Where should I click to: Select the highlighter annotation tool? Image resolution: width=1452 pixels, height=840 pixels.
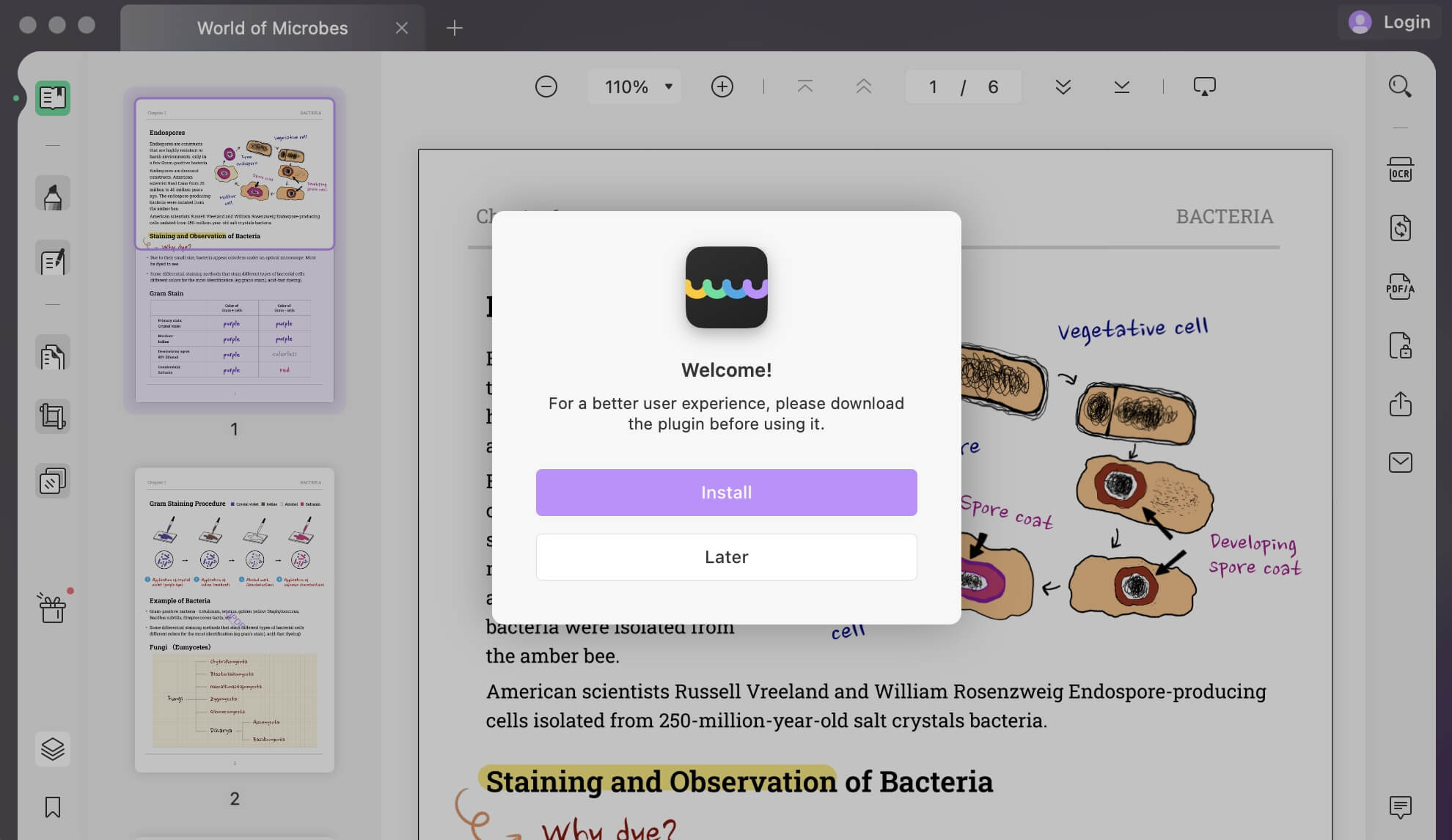[52, 193]
